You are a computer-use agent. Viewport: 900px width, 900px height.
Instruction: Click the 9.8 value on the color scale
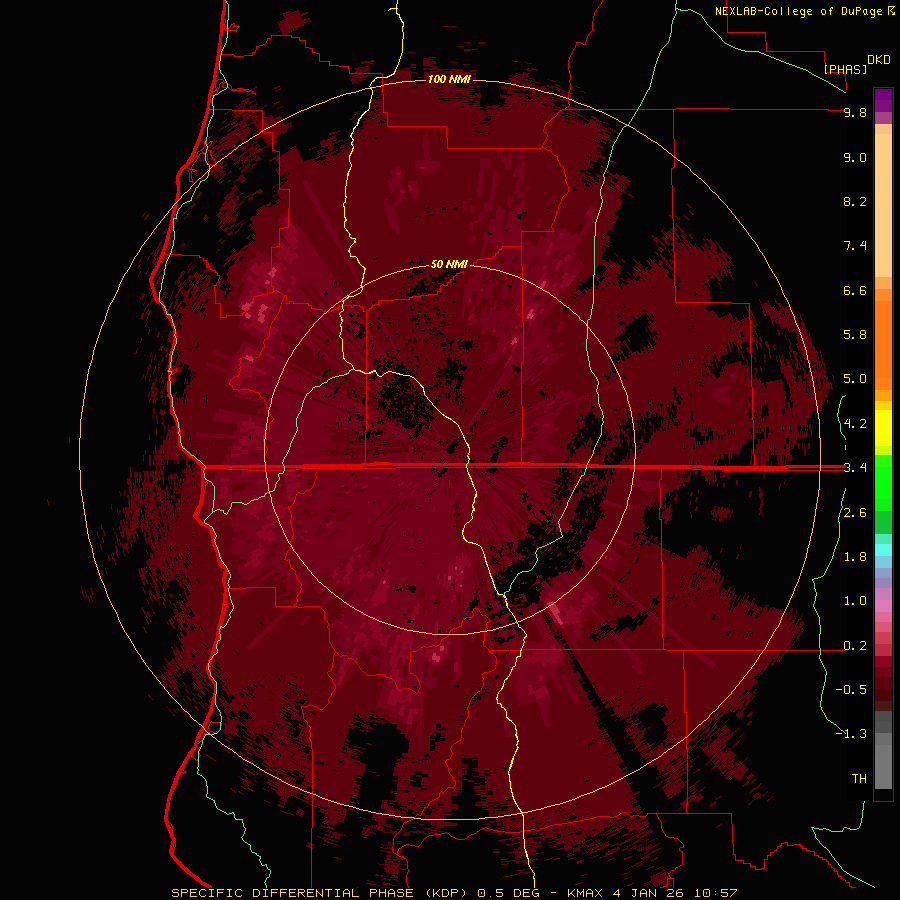[855, 112]
